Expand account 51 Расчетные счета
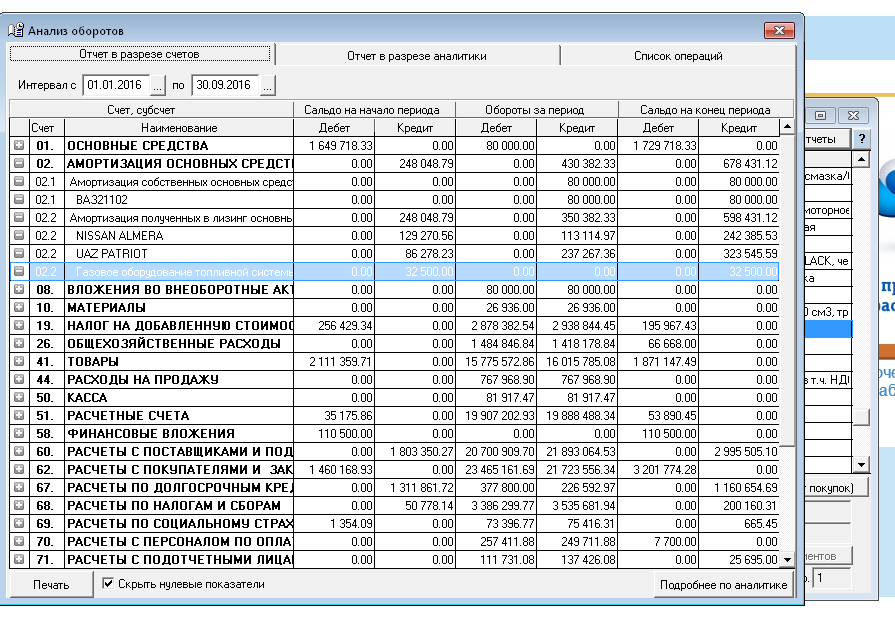The width and height of the screenshot is (895, 631). click(19, 416)
